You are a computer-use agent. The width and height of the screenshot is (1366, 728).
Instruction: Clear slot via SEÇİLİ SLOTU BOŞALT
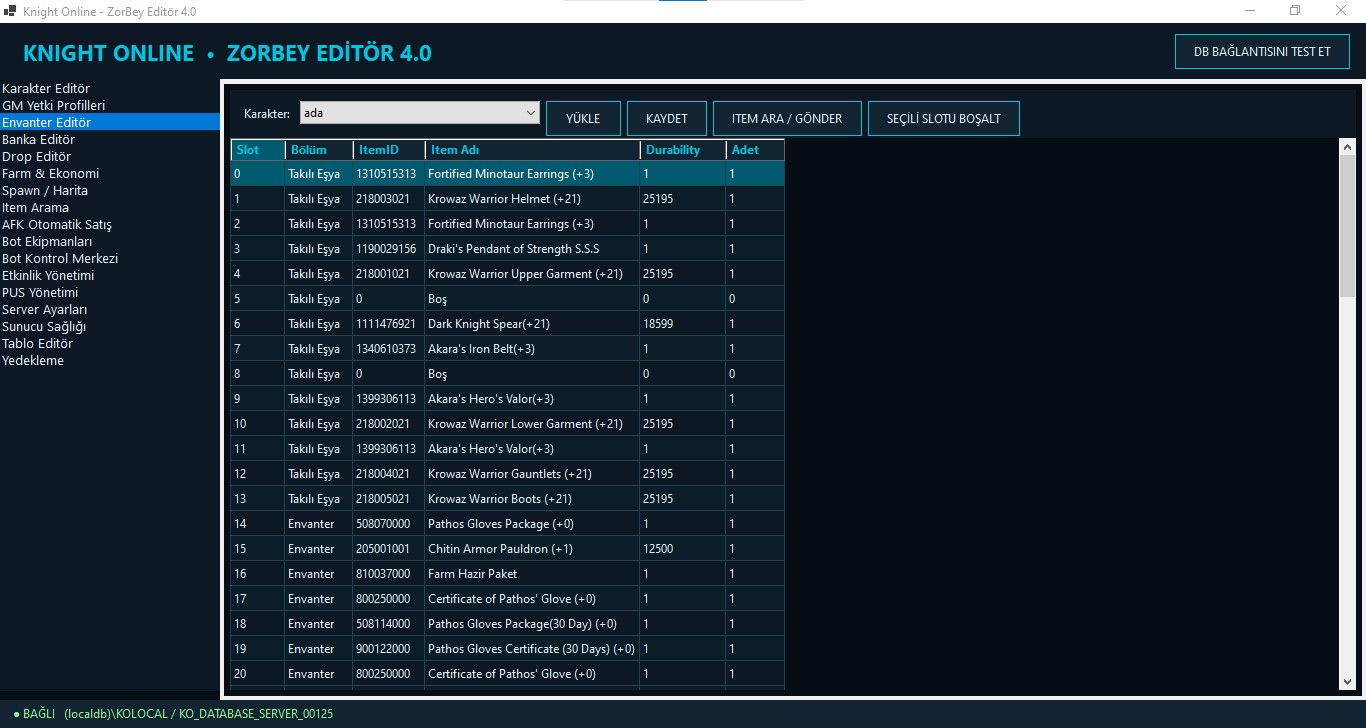click(x=943, y=118)
